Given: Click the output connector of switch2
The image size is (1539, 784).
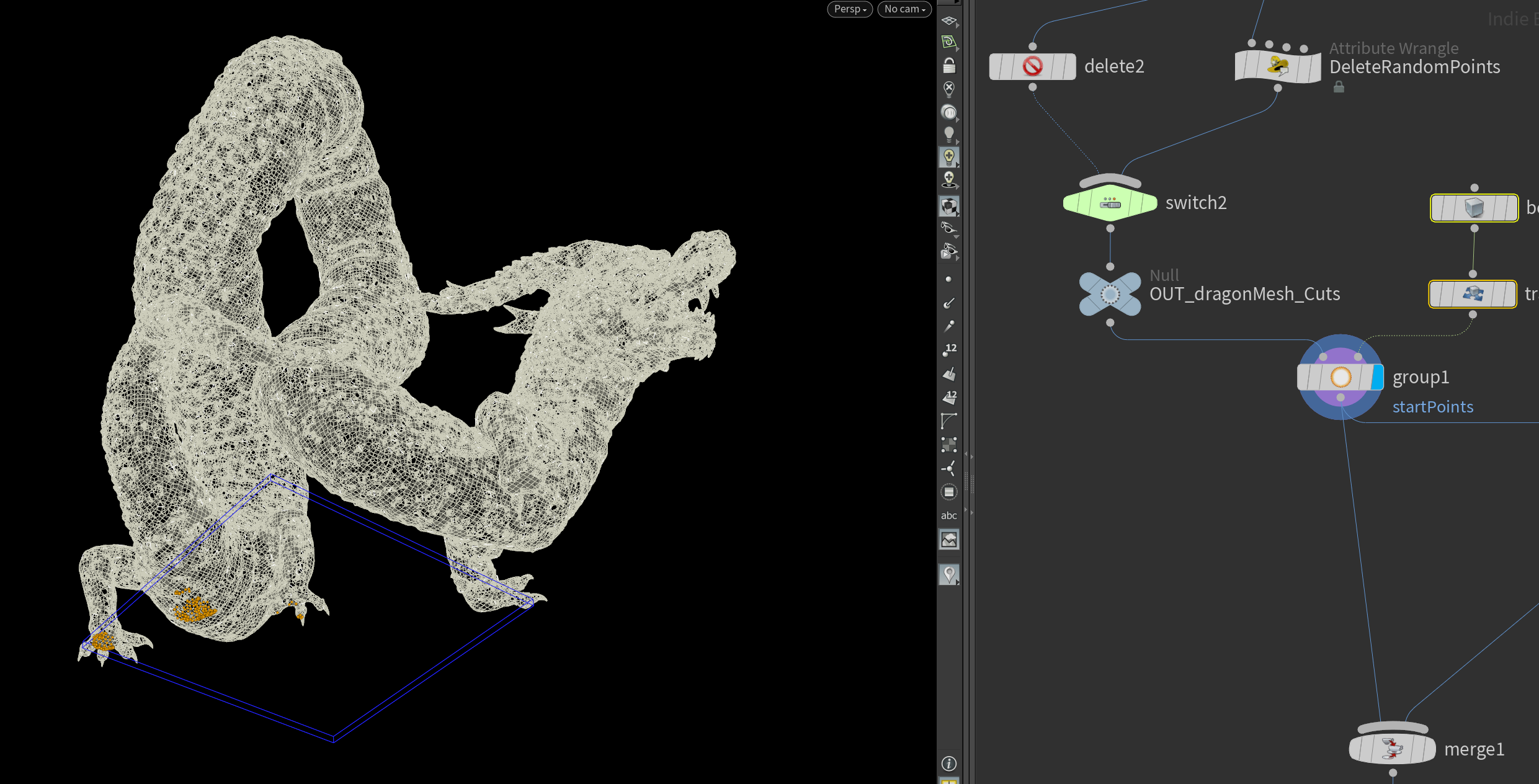Looking at the screenshot, I should click(x=1110, y=228).
